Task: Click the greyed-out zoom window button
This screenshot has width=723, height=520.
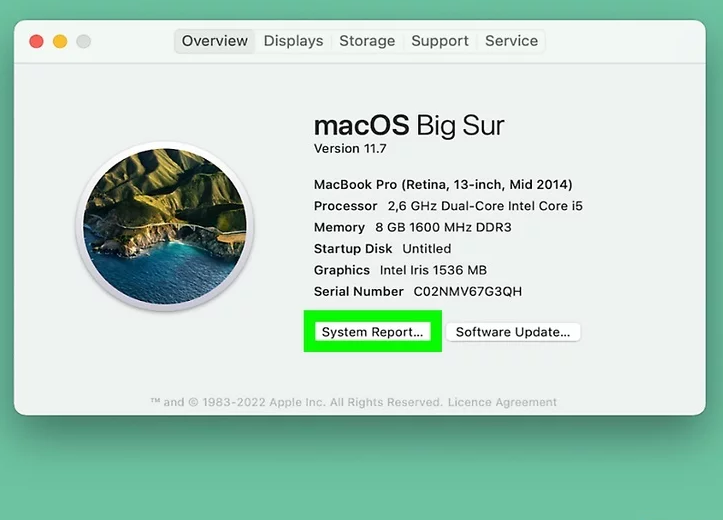Action: [x=83, y=41]
